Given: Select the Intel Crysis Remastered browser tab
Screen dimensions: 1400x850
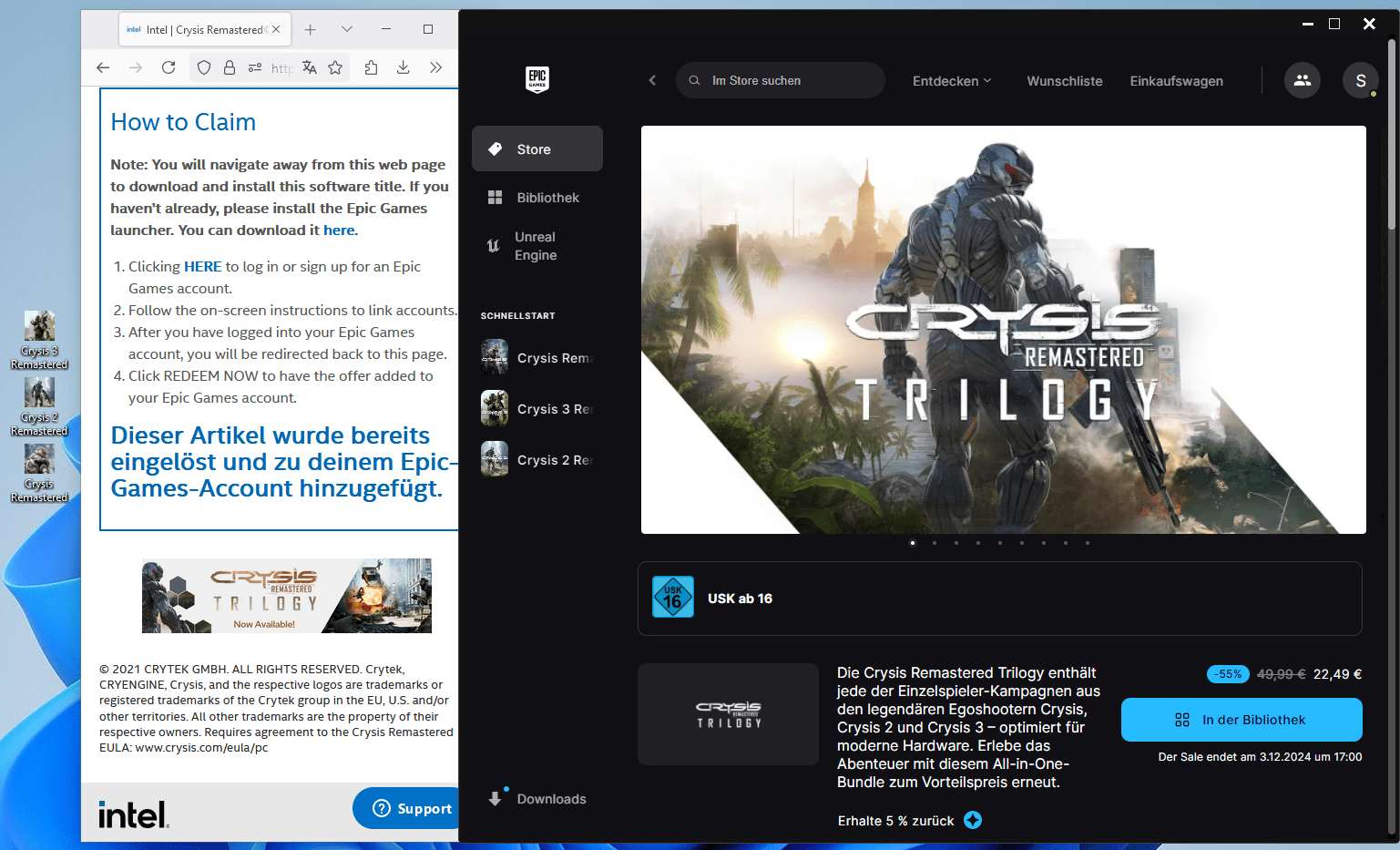Looking at the screenshot, I should [204, 29].
